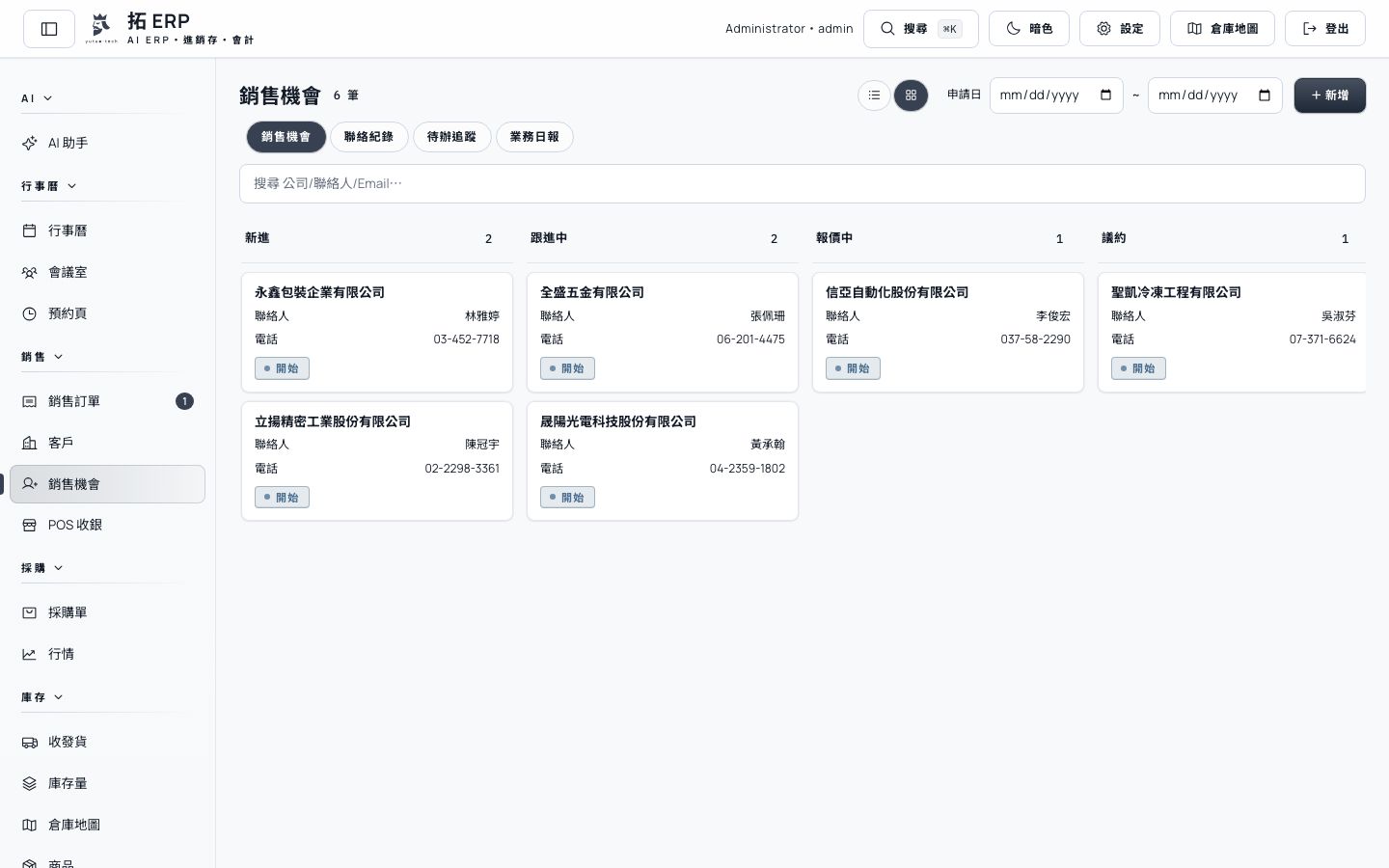1389x868 pixels.
Task: Switch to 聯絡紀錄 tab
Action: pos(368,137)
